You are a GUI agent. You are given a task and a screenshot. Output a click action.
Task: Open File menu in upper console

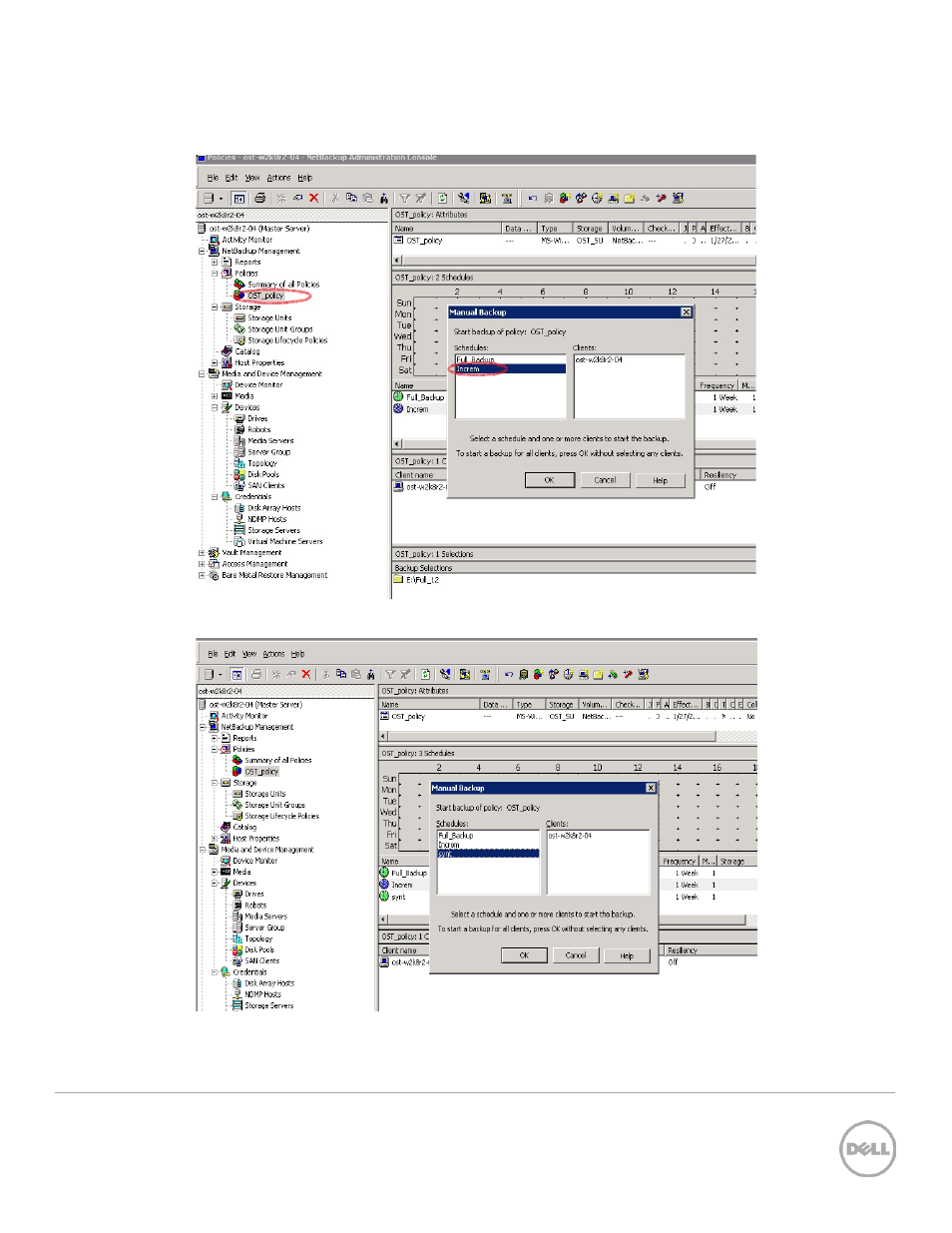click(x=213, y=178)
